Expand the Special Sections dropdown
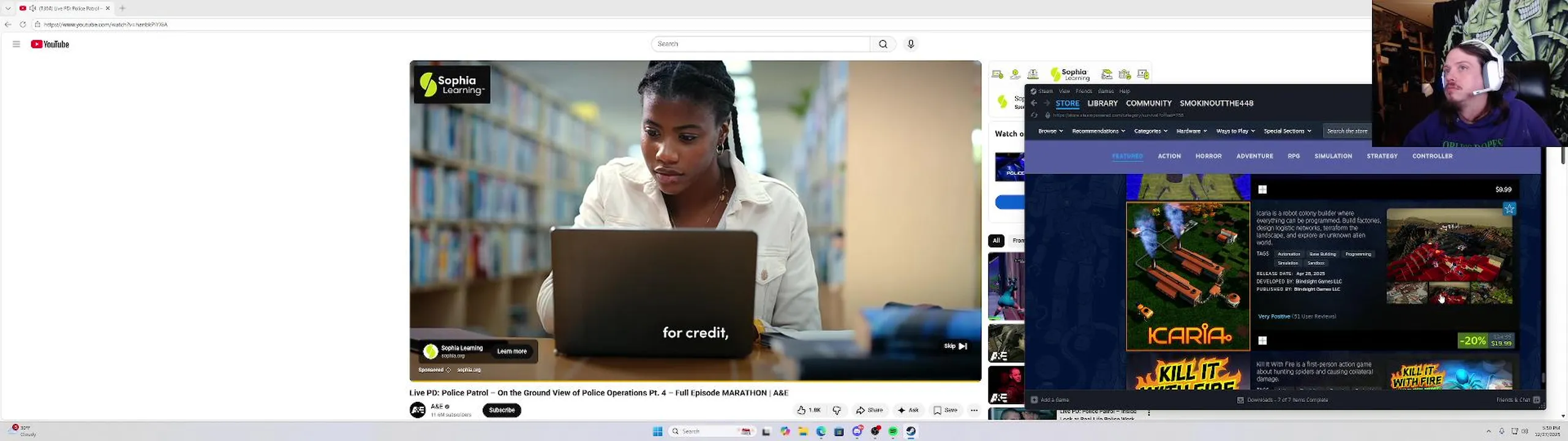 point(1287,131)
